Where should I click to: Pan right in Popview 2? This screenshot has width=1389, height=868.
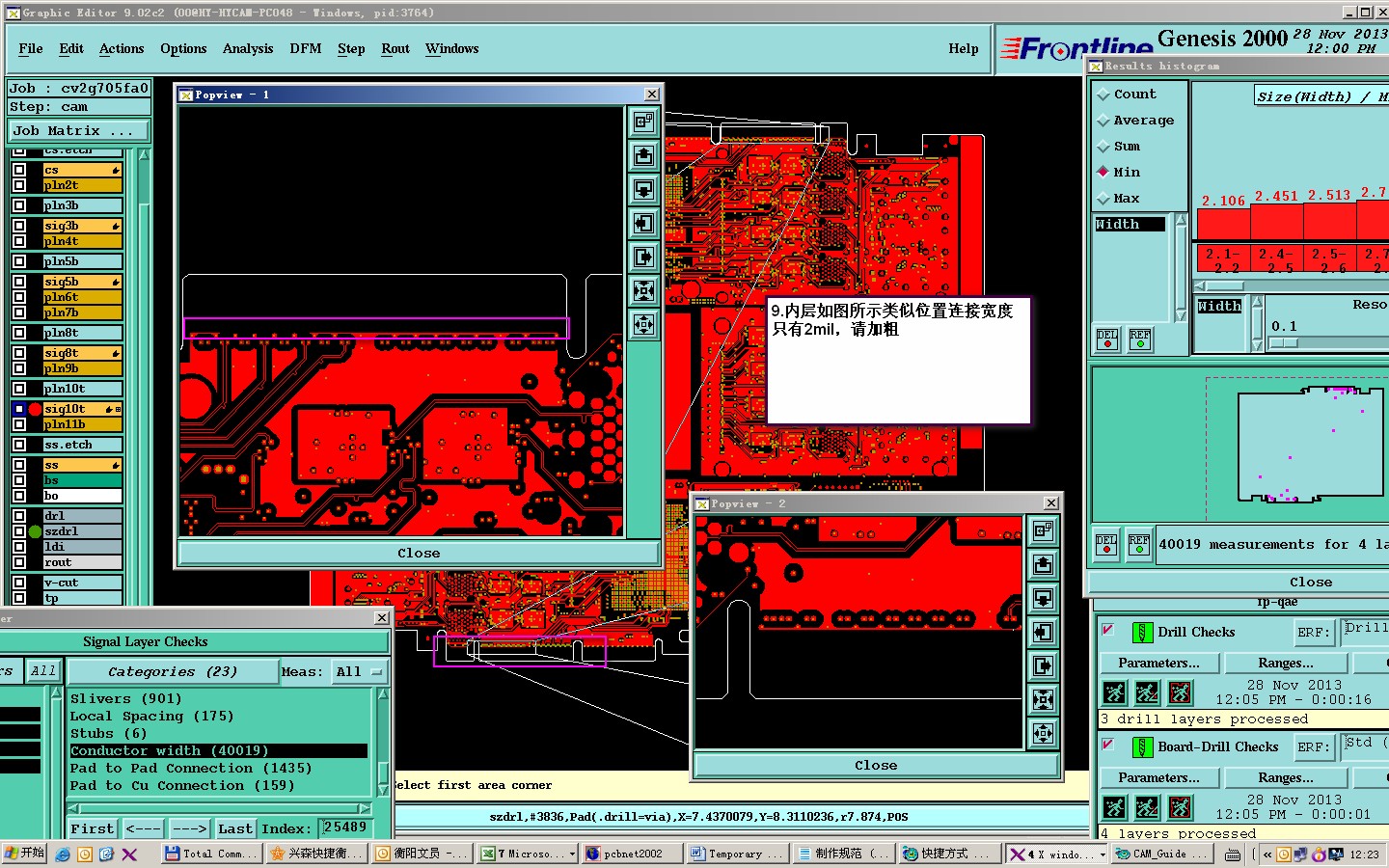point(1043,666)
